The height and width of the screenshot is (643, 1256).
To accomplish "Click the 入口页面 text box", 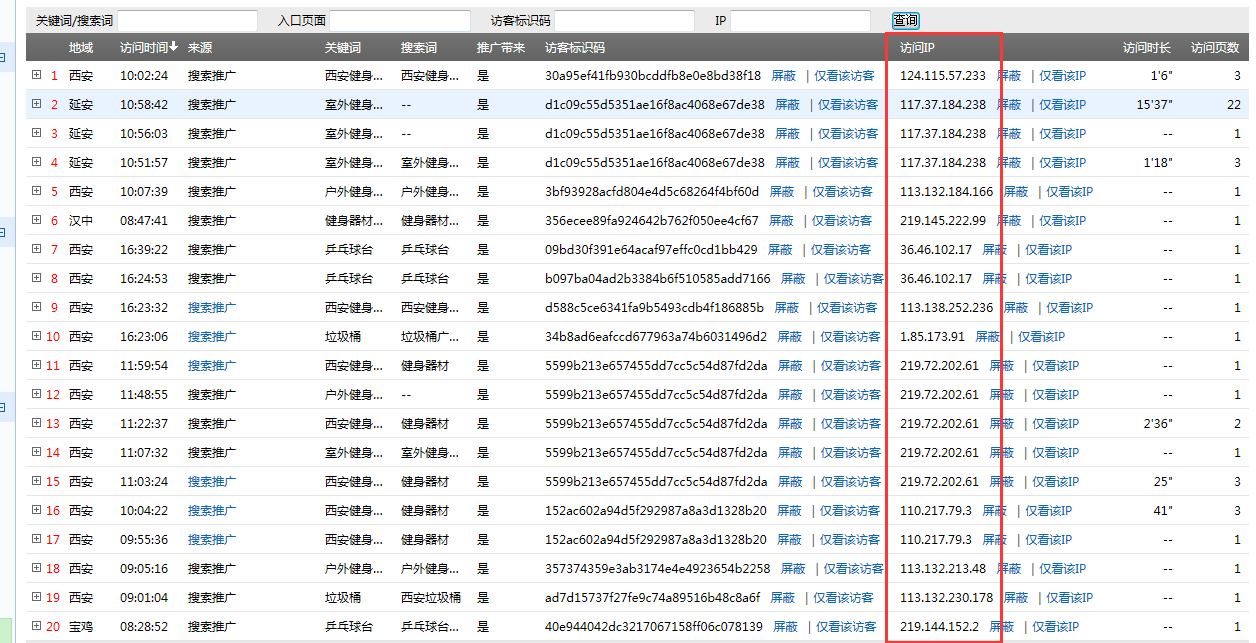I will pos(399,20).
